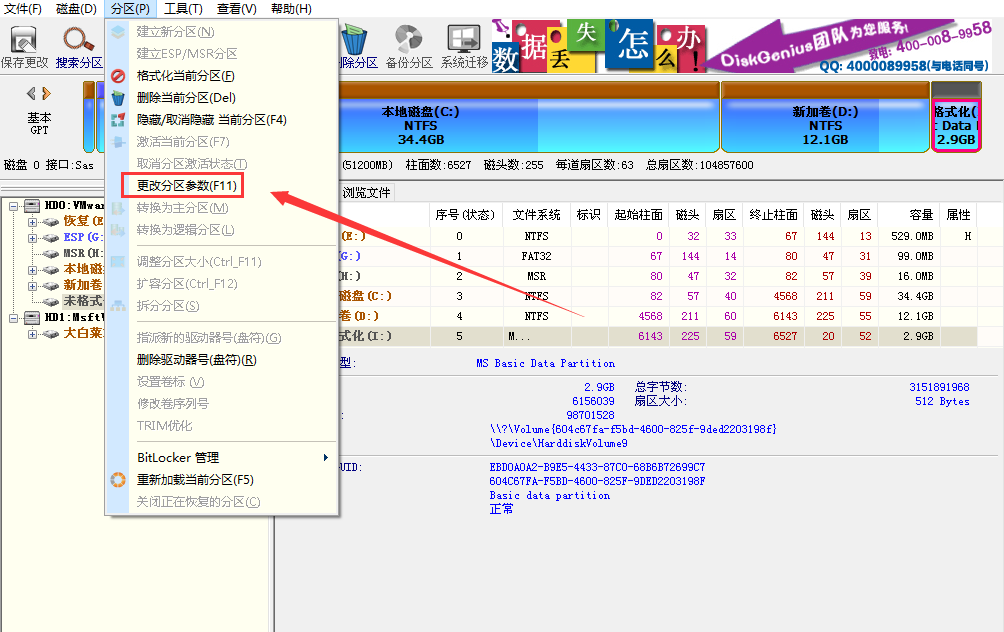Expand the 恢复 partition tree node
This screenshot has width=1004, height=632.
tap(32, 222)
